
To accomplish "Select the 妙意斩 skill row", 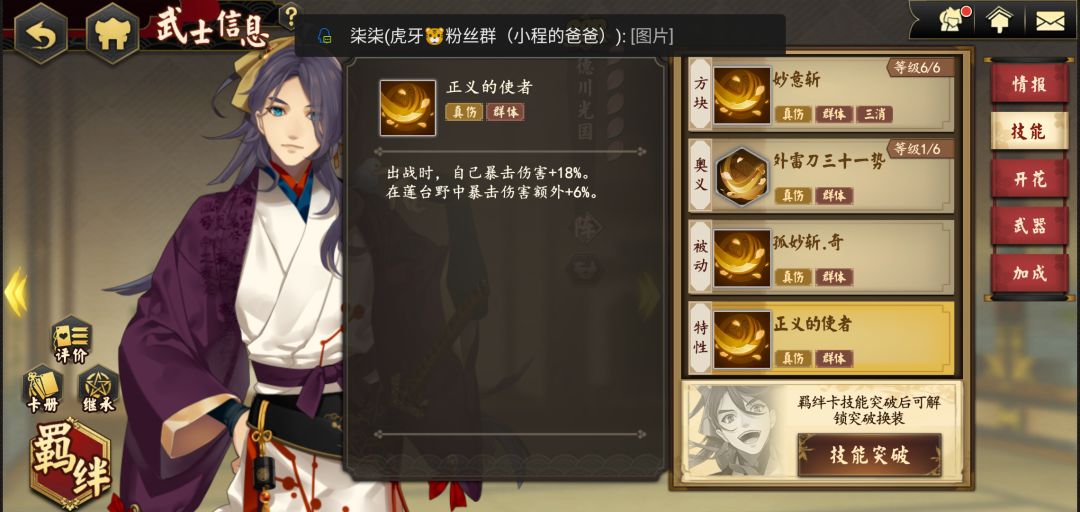I will tap(822, 95).
